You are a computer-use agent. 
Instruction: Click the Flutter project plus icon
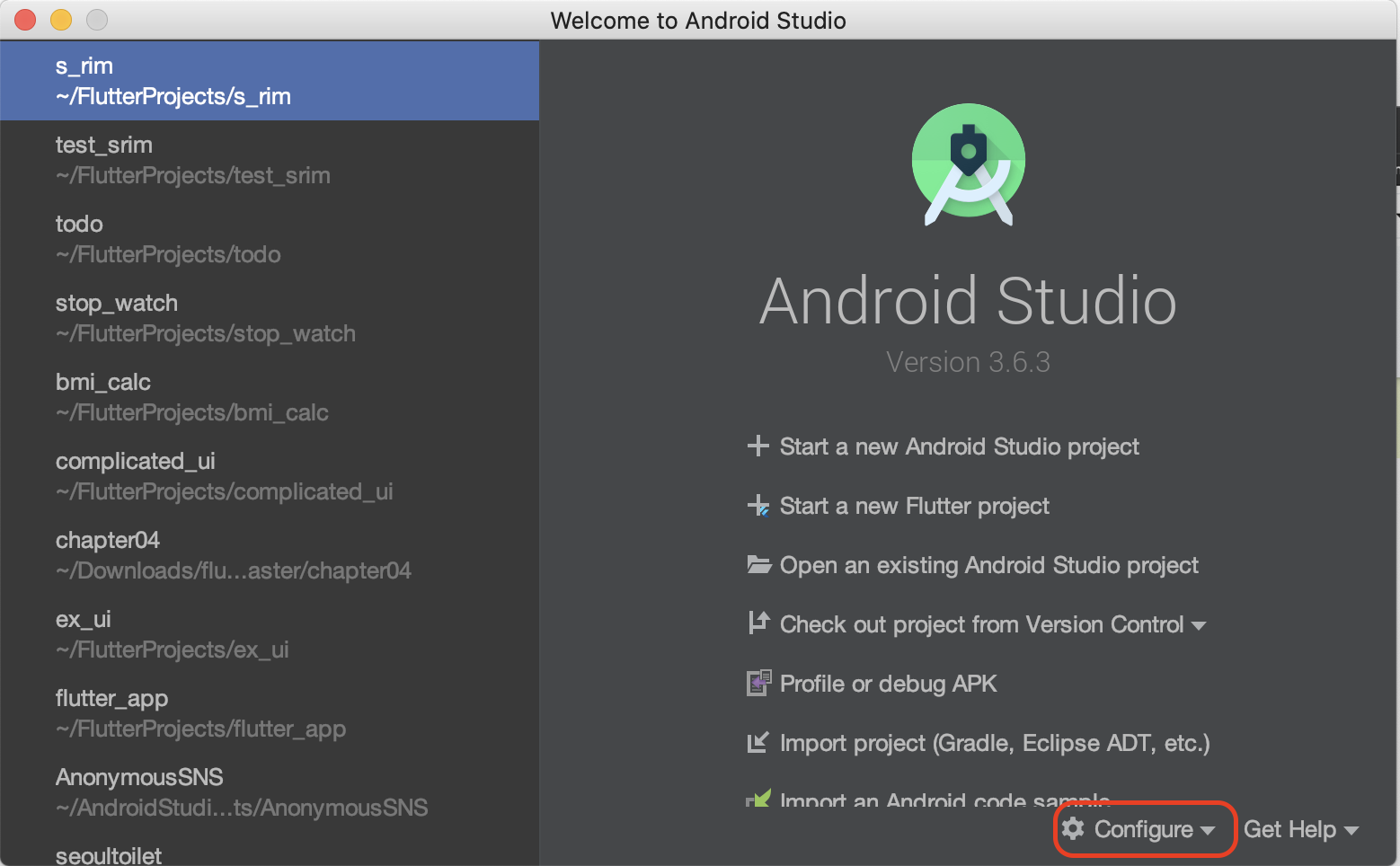(x=758, y=505)
